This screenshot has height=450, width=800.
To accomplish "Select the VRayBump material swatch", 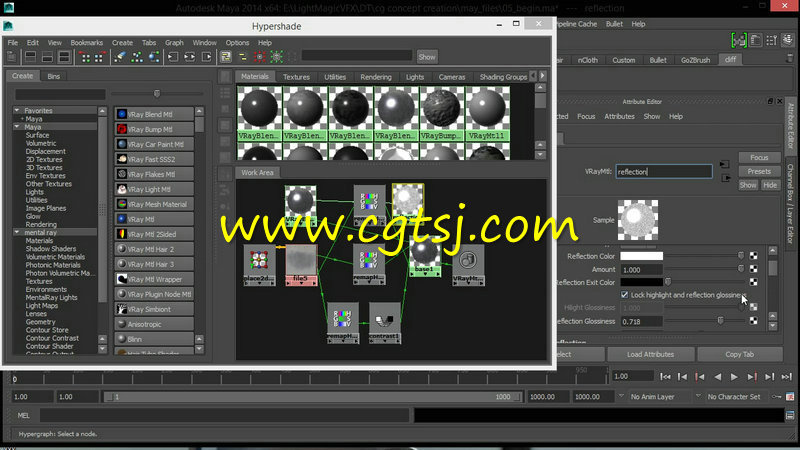I will [441, 113].
